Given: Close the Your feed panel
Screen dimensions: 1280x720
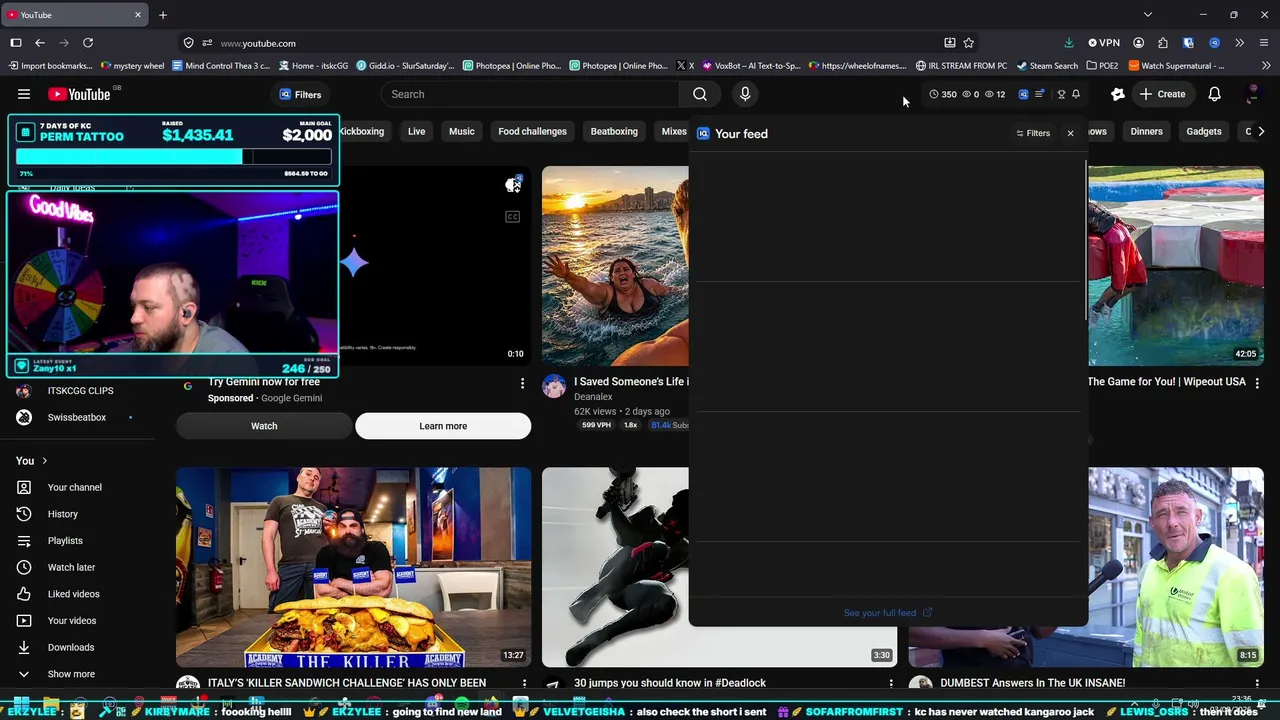Looking at the screenshot, I should point(1070,133).
